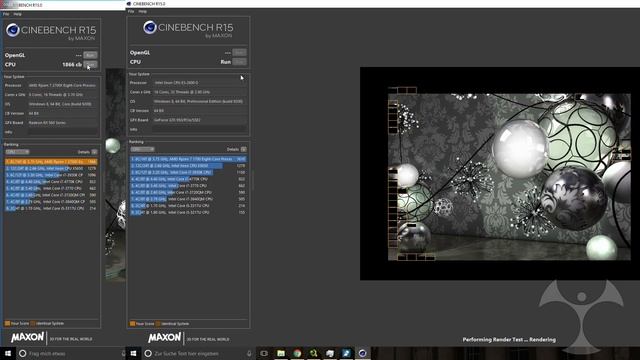The height and width of the screenshot is (360, 640).
Task: Toggle Details button in left window ranking
Action: 94,152
